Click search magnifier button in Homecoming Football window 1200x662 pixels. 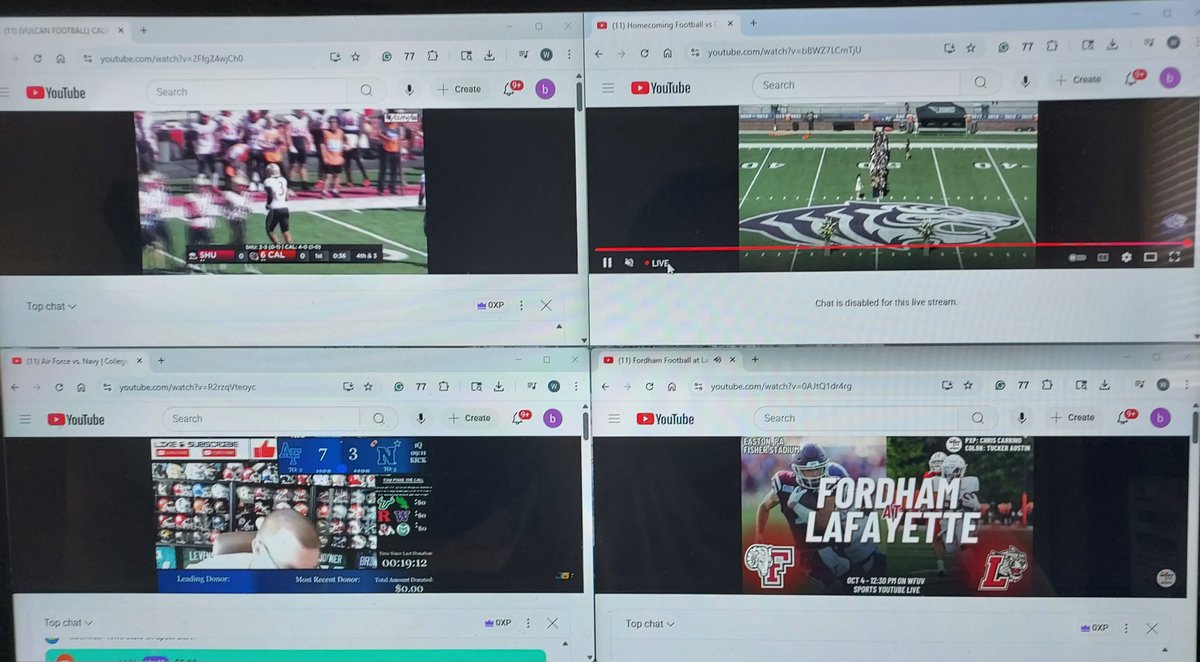click(x=980, y=83)
